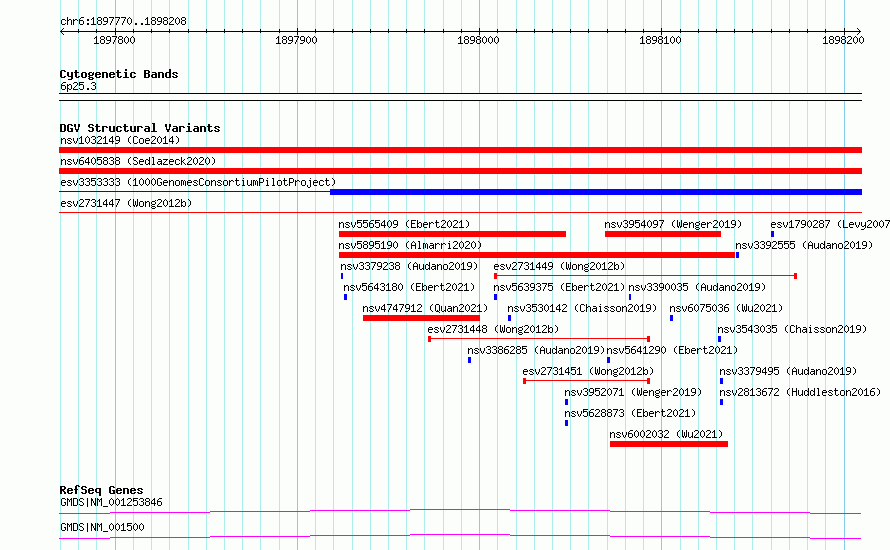Viewport: 890px width, 550px height.
Task: Open the esv2731449 (Wong2012b) label
Action: click(559, 266)
